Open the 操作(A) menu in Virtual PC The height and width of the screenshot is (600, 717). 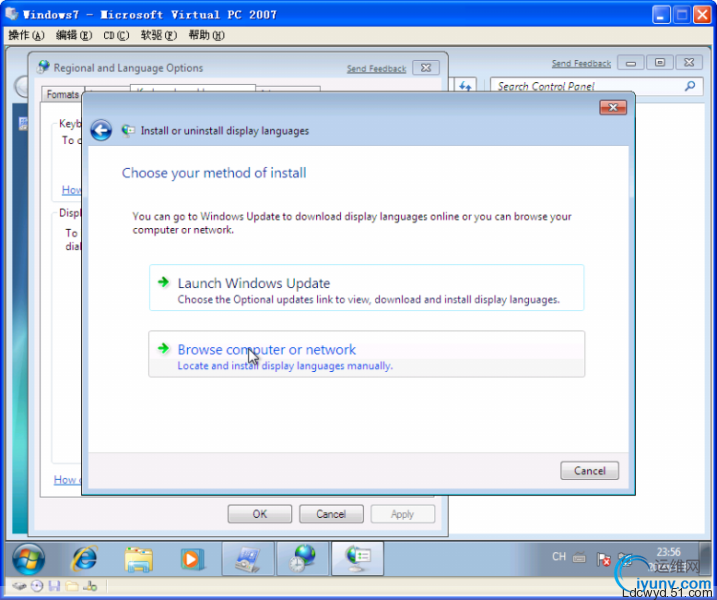tap(27, 35)
